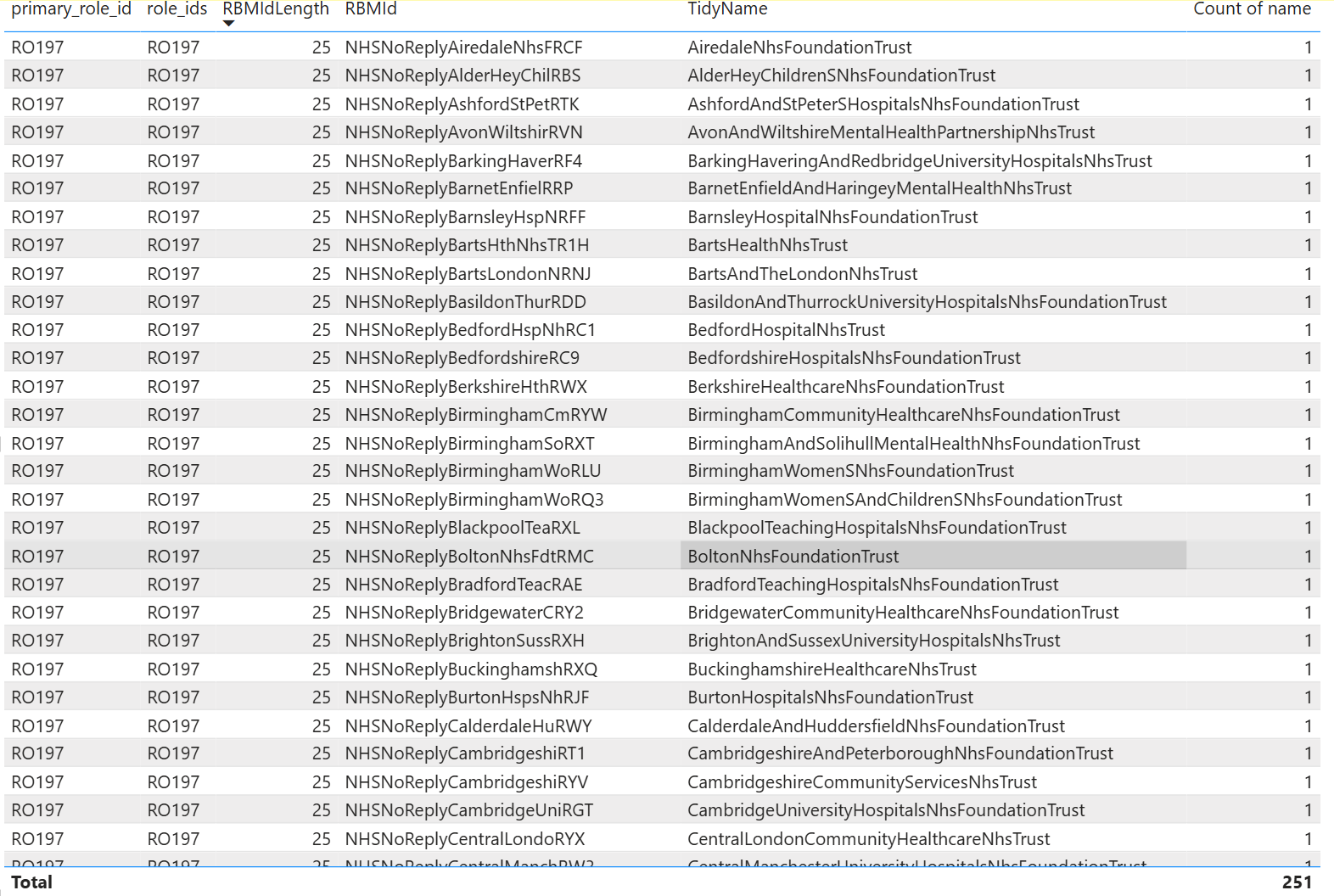Select the highlighted BoltonNhsFoundationTrust cell
1334x896 pixels.
933,556
